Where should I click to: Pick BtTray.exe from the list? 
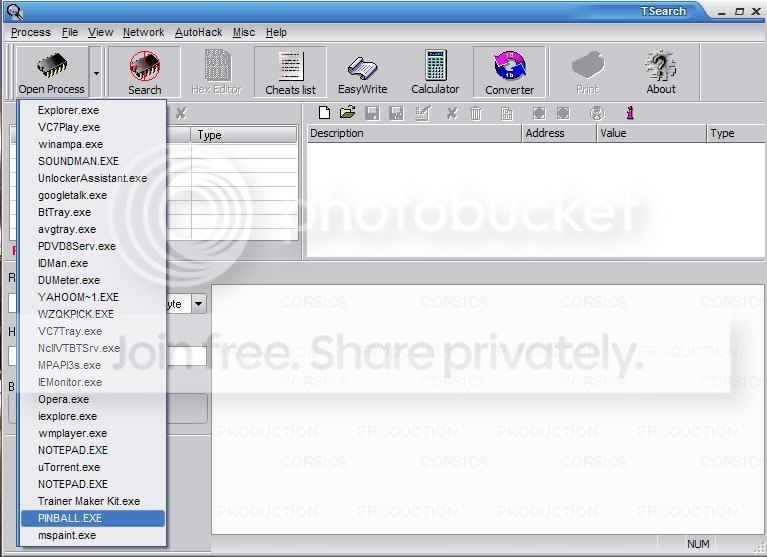(93, 212)
